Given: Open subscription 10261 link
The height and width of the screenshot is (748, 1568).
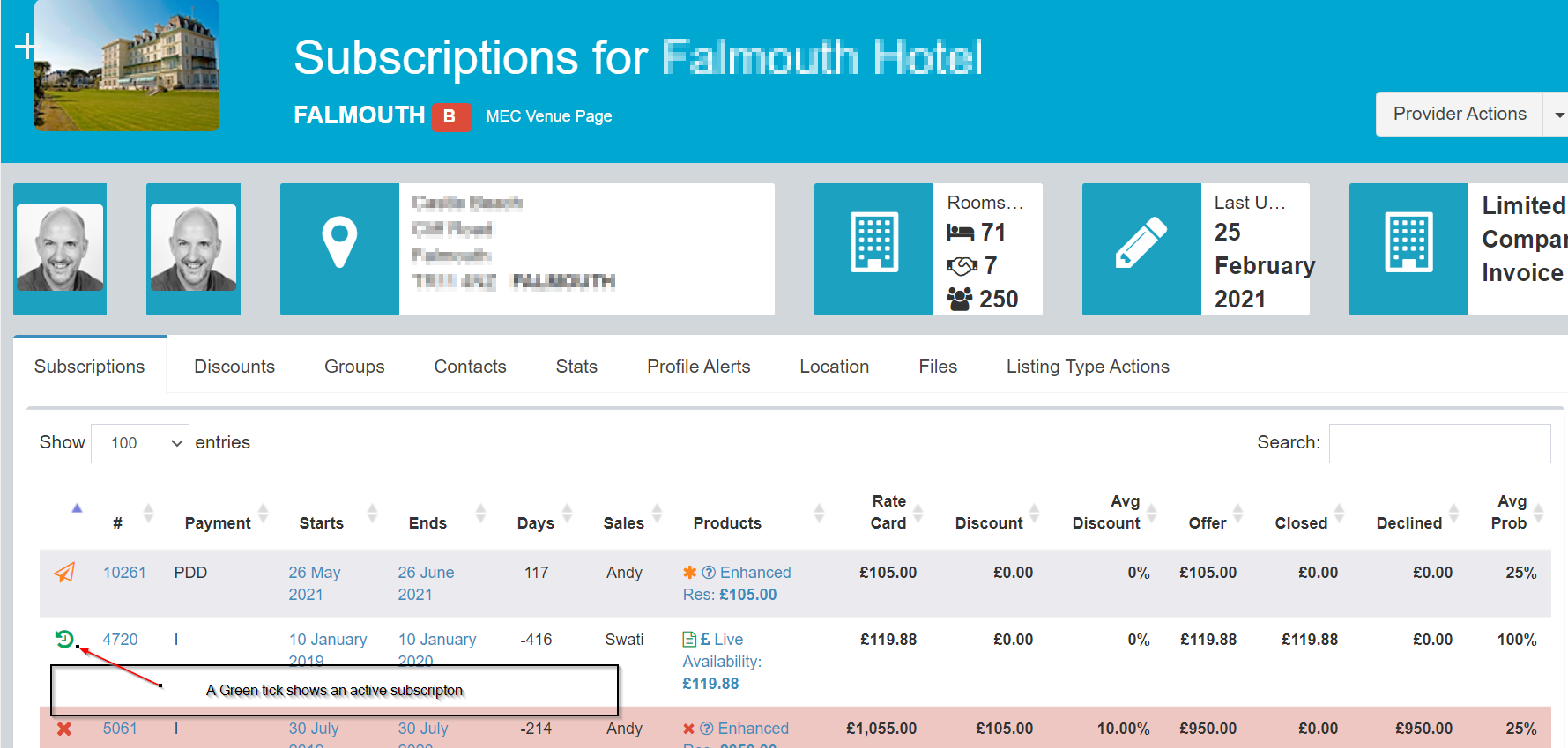Looking at the screenshot, I should 124,573.
